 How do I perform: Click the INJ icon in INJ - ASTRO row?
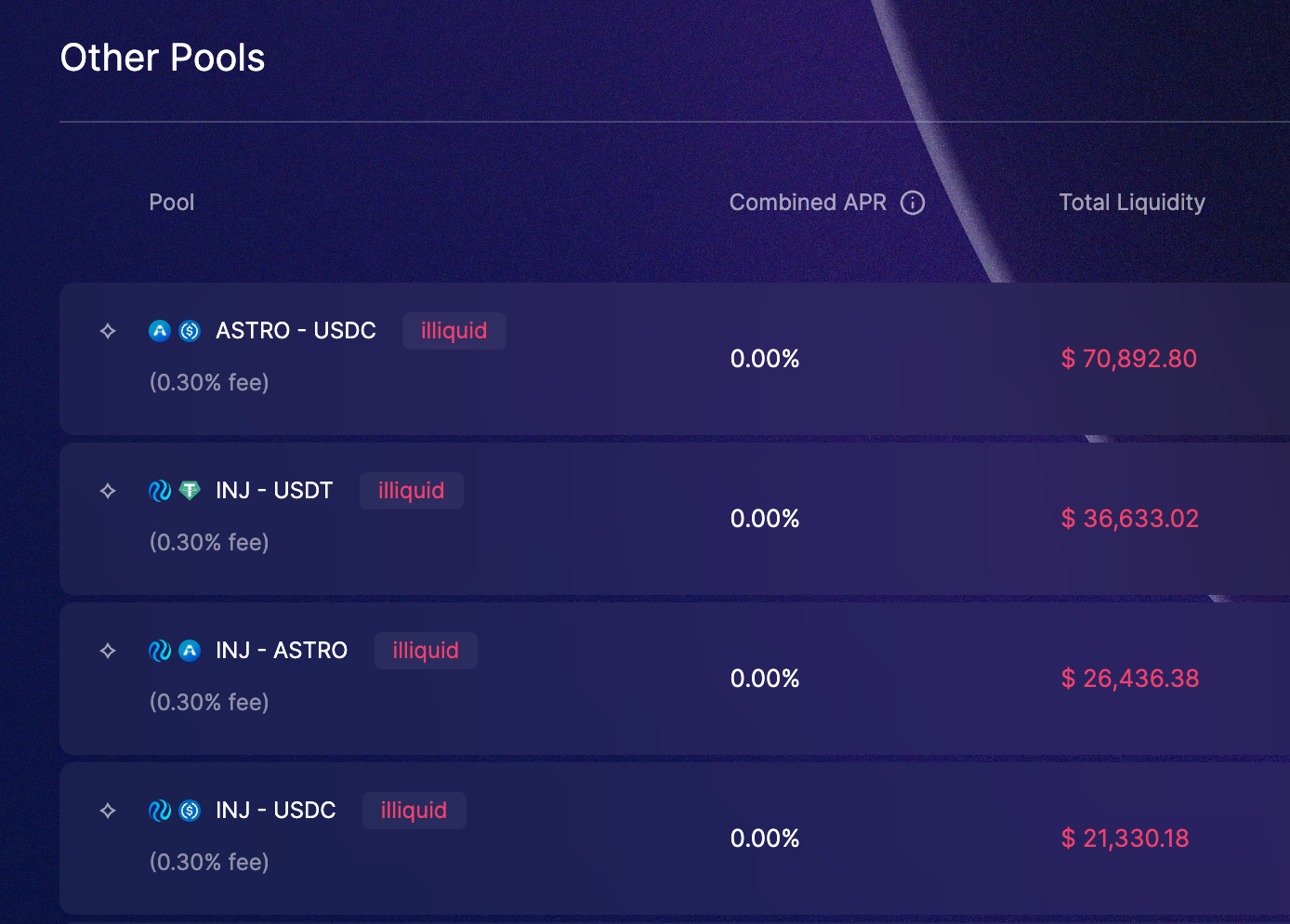pos(160,651)
